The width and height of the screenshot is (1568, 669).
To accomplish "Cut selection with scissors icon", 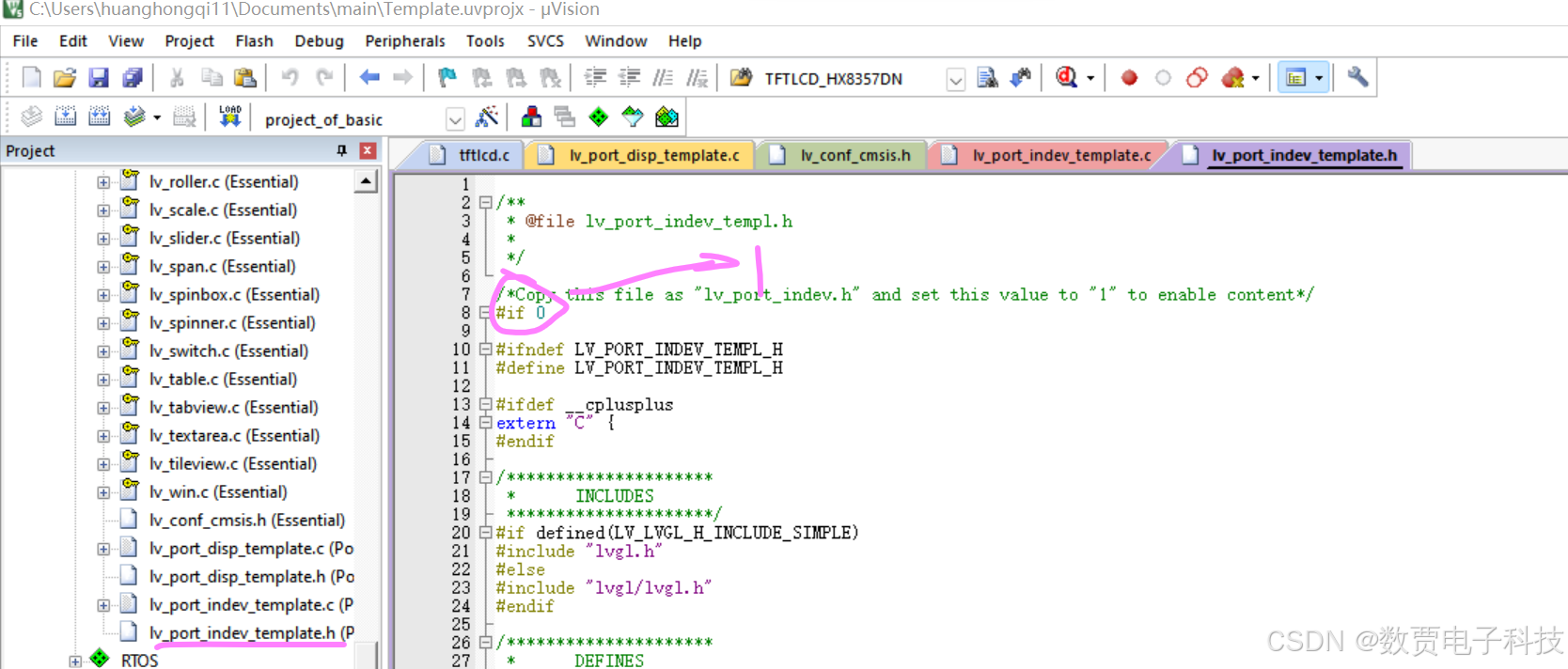I will tap(177, 78).
